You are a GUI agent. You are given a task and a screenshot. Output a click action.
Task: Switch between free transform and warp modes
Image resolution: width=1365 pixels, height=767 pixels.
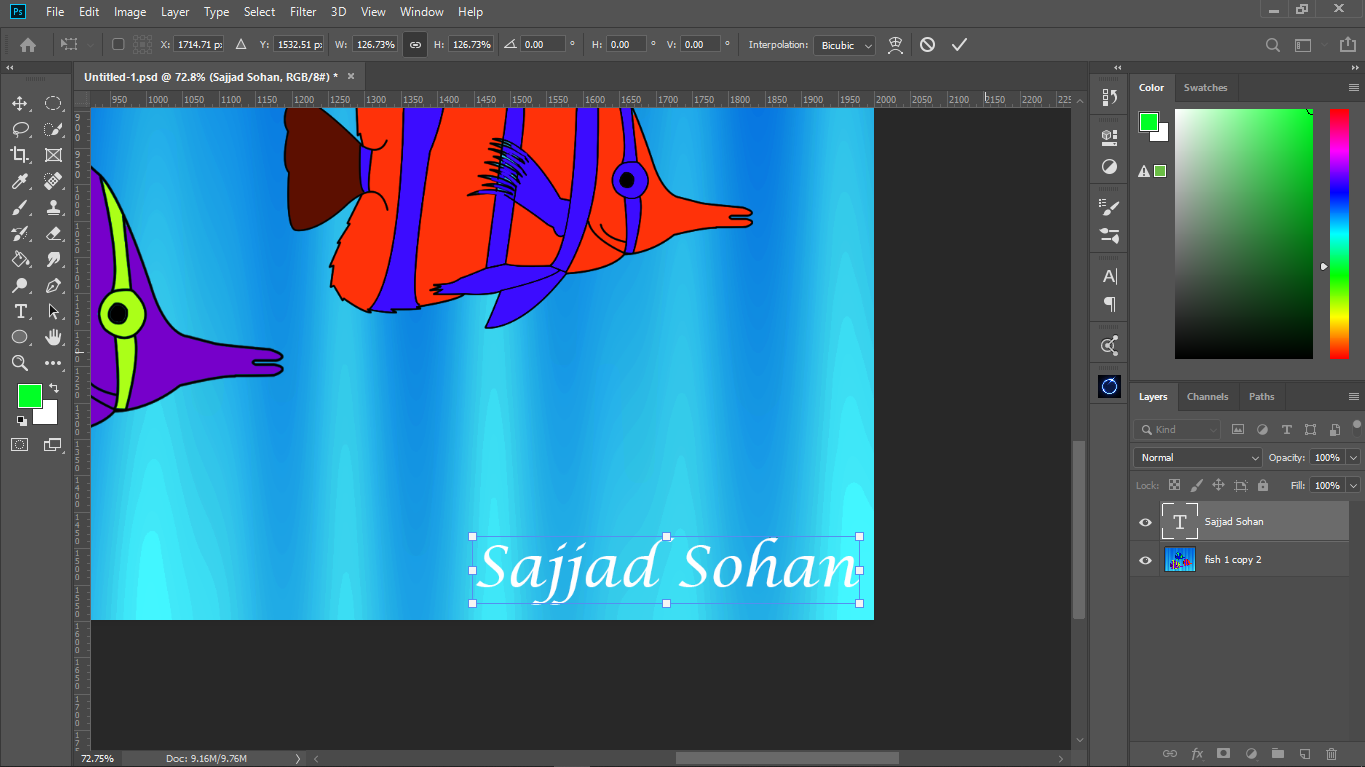[895, 44]
